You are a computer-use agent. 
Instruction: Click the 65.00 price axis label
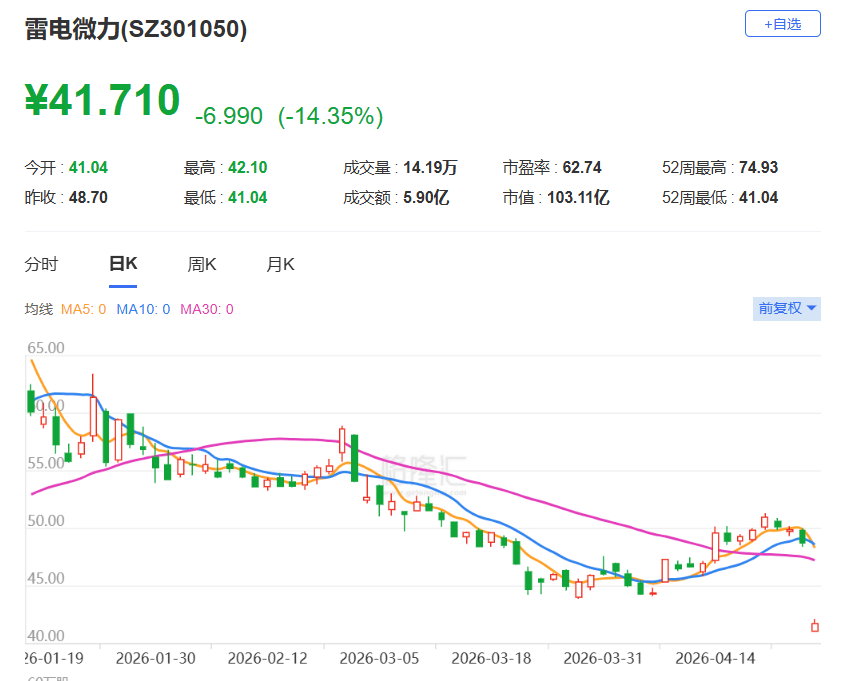43,348
